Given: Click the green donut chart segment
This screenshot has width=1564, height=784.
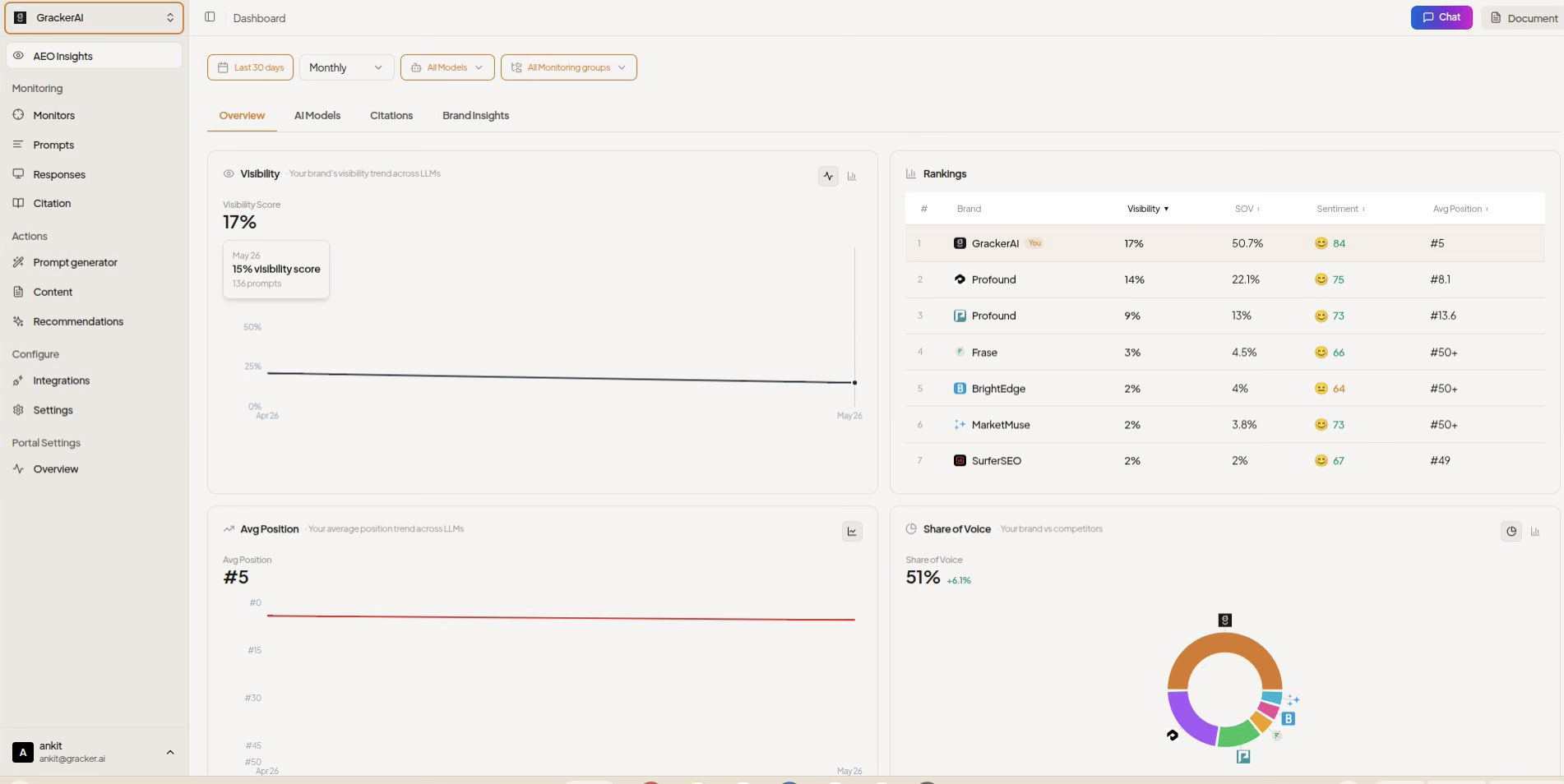Looking at the screenshot, I should click(1238, 735).
